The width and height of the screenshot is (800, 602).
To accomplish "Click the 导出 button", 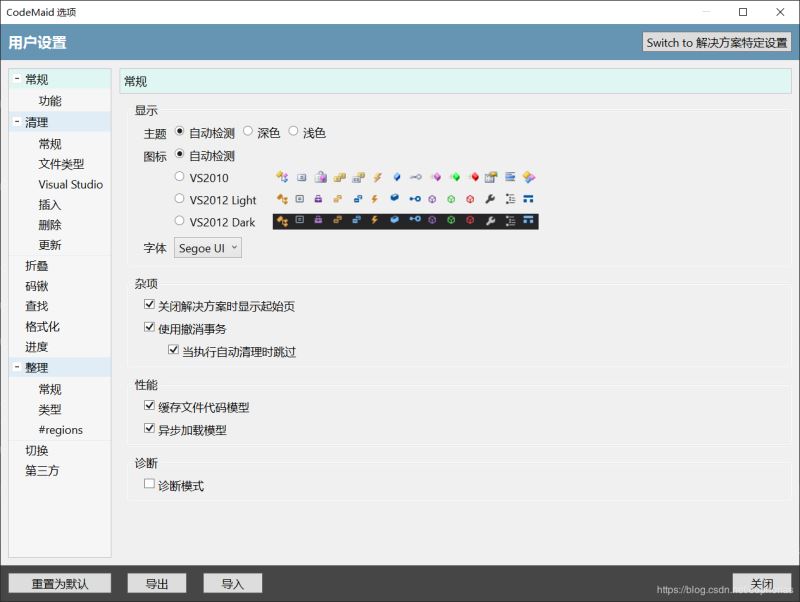I will point(156,583).
